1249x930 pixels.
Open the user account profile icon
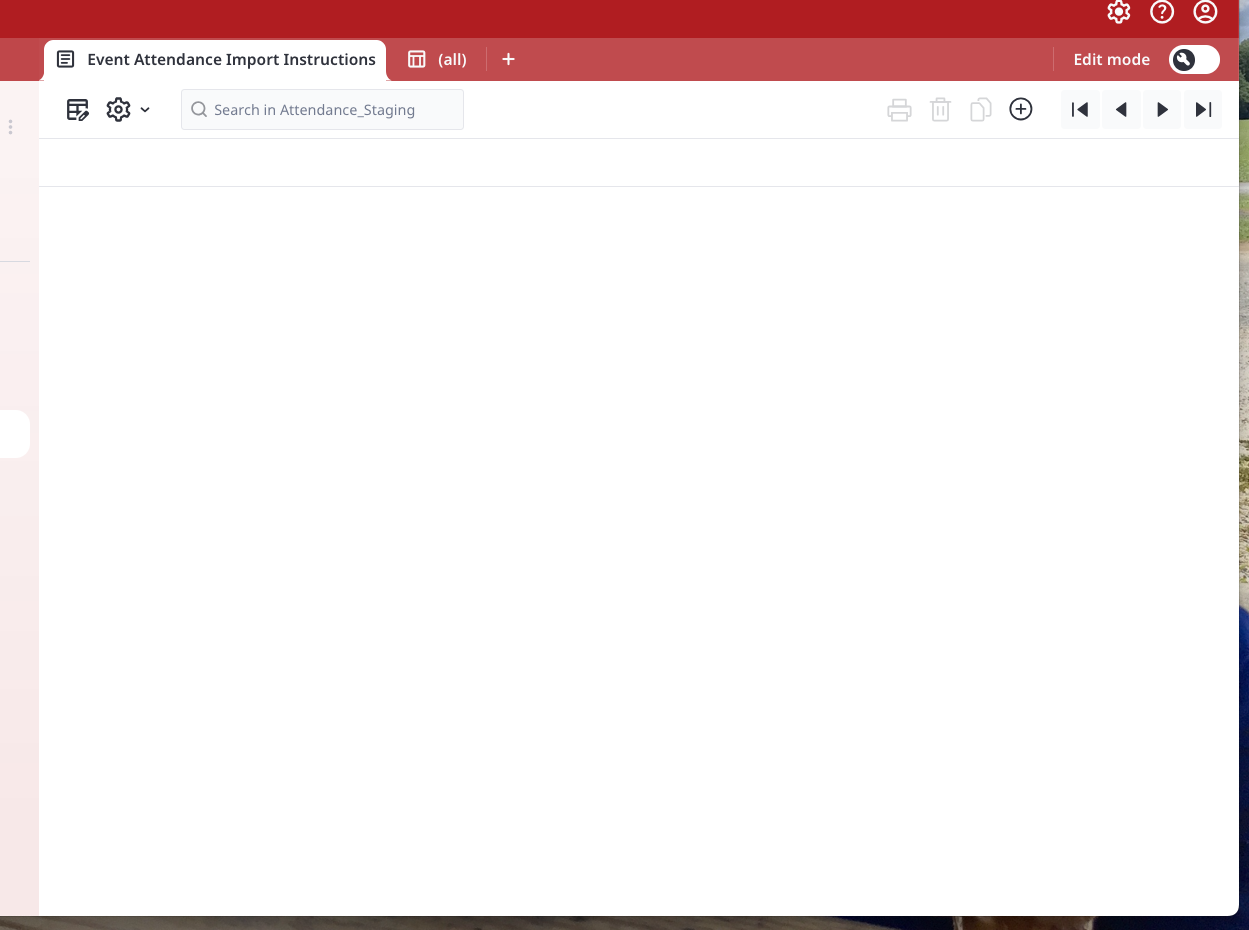click(1206, 12)
